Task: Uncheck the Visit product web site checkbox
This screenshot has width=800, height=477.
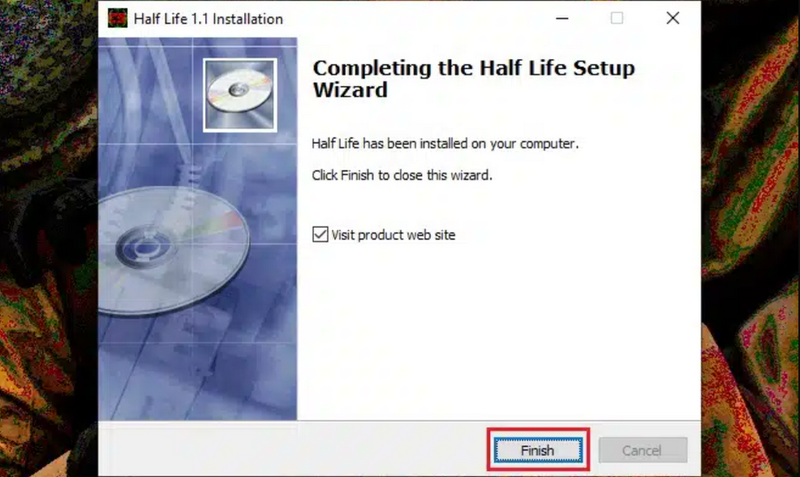Action: pyautogui.click(x=320, y=235)
